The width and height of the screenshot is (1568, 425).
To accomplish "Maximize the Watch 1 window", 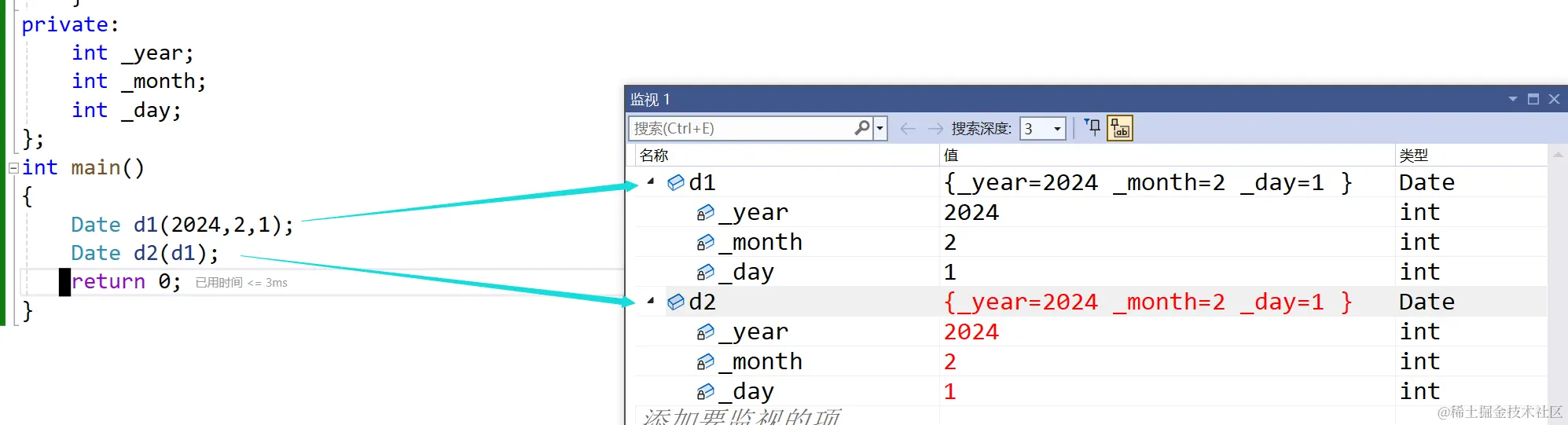I will [1533, 99].
